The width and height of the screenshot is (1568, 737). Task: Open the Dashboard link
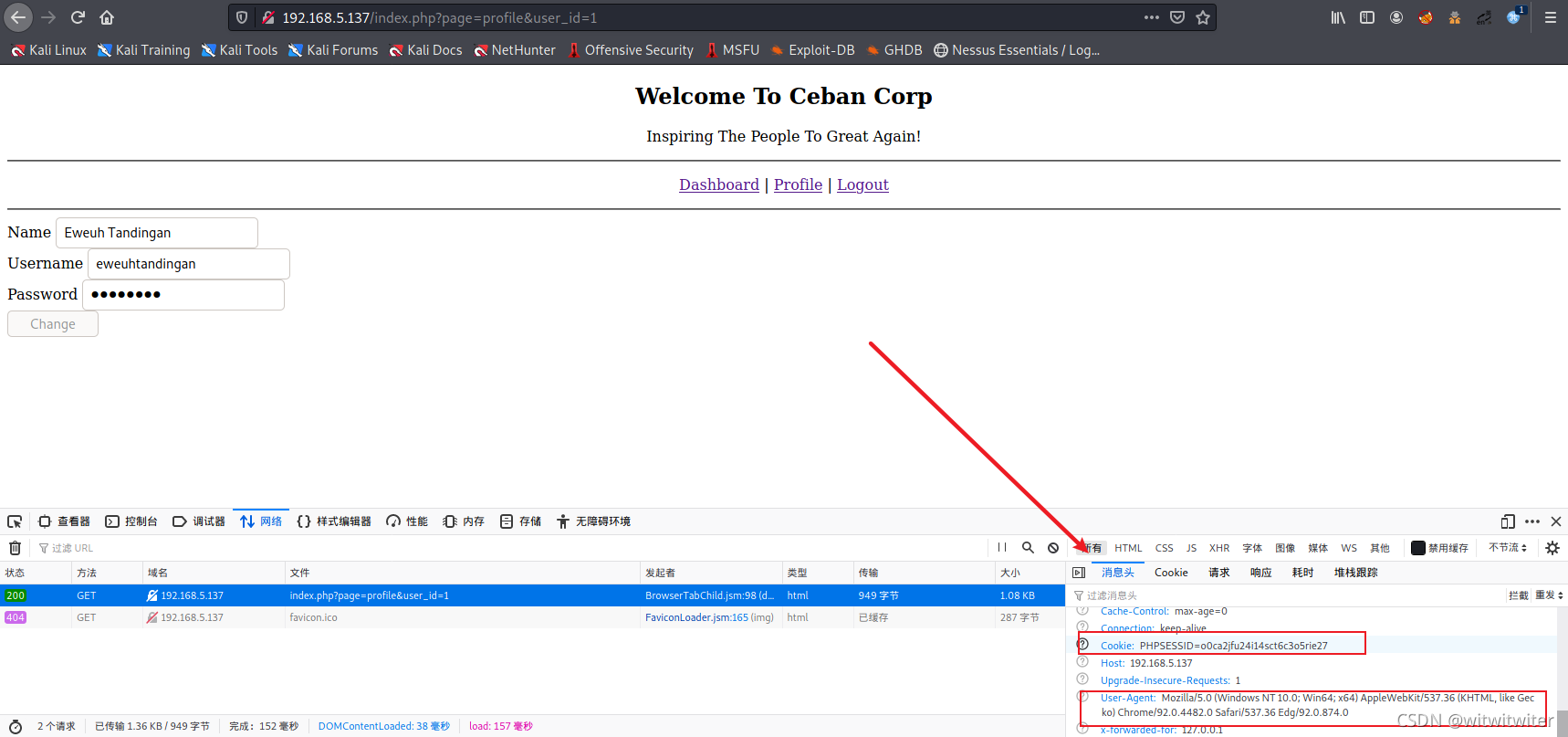pos(719,184)
